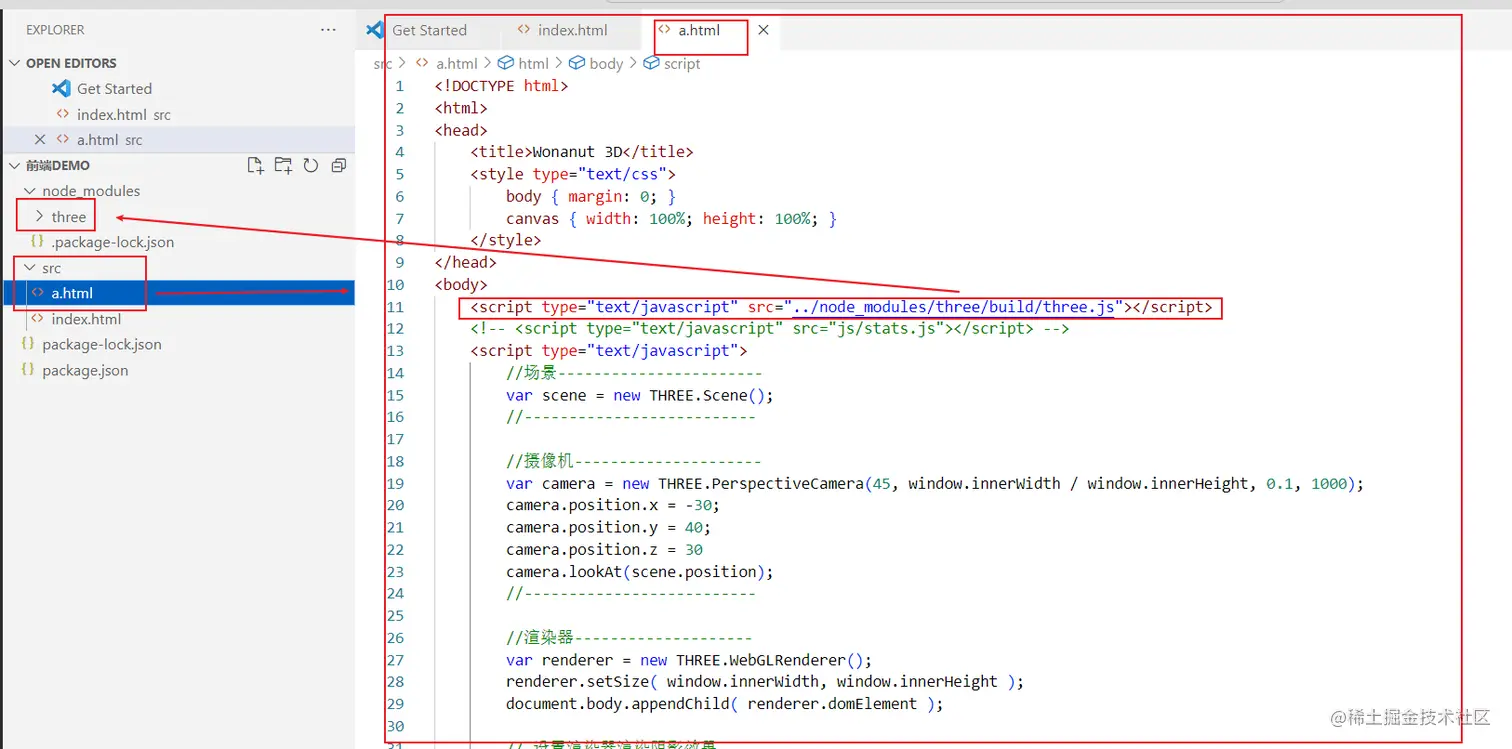Screen dimensions: 1512x749
Task: Open the Explorer more actions ellipsis
Action: coord(328,30)
